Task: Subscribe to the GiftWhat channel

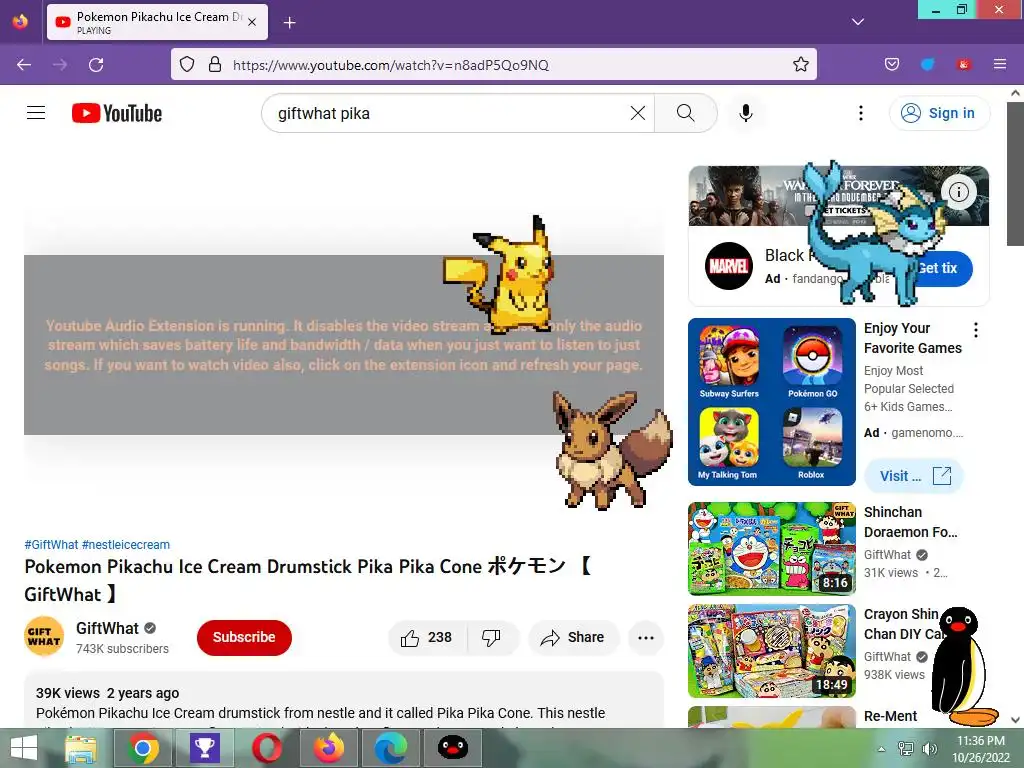Action: tap(244, 637)
